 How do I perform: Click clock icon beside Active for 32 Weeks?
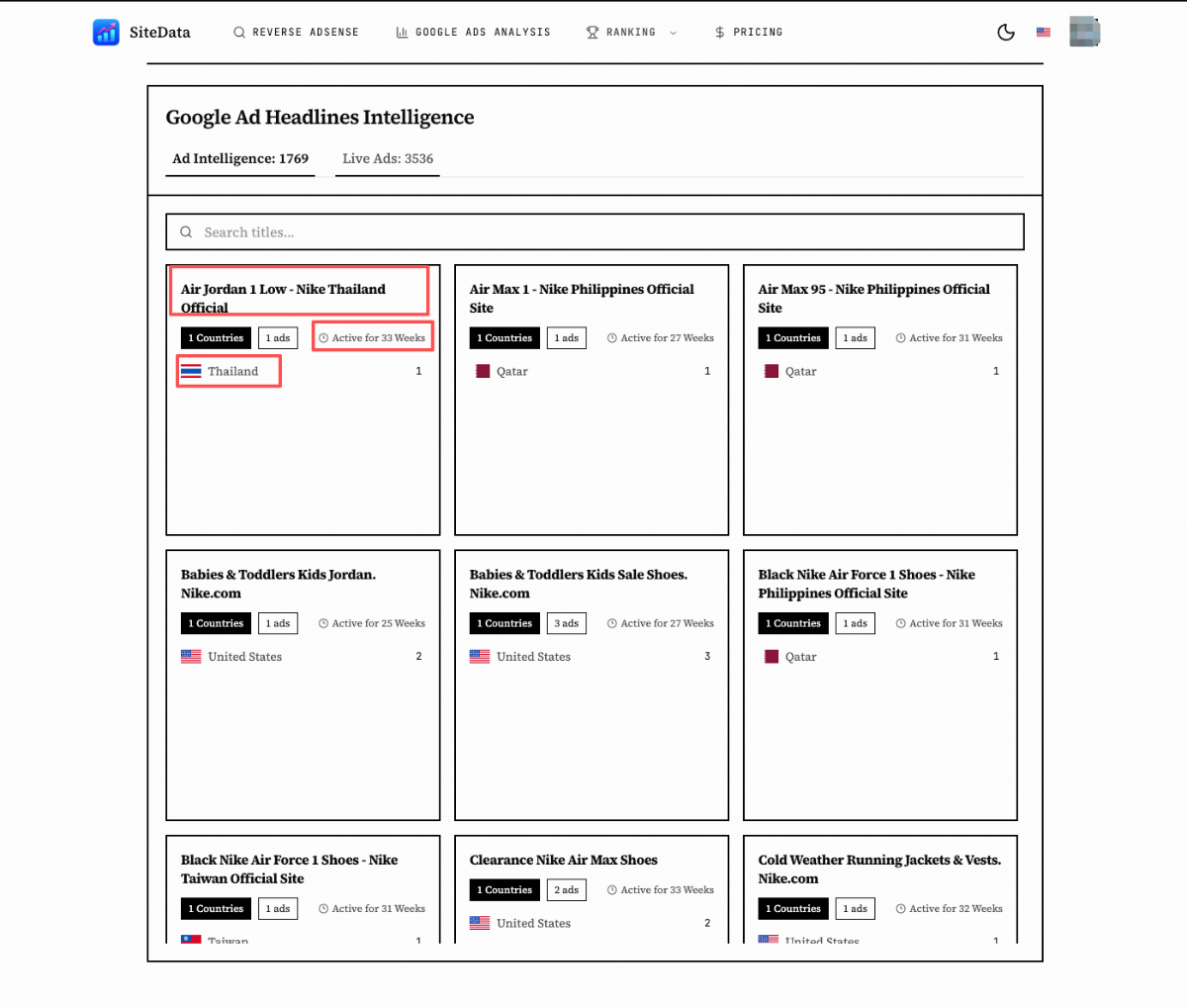coord(901,909)
